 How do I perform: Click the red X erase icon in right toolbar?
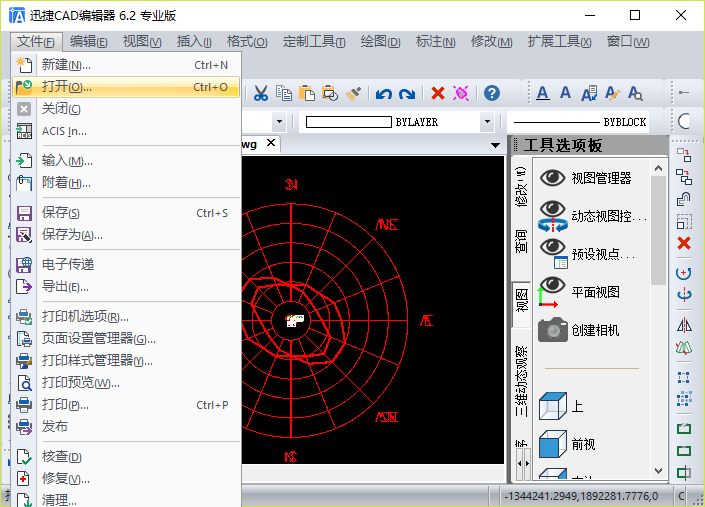pyautogui.click(x=684, y=244)
